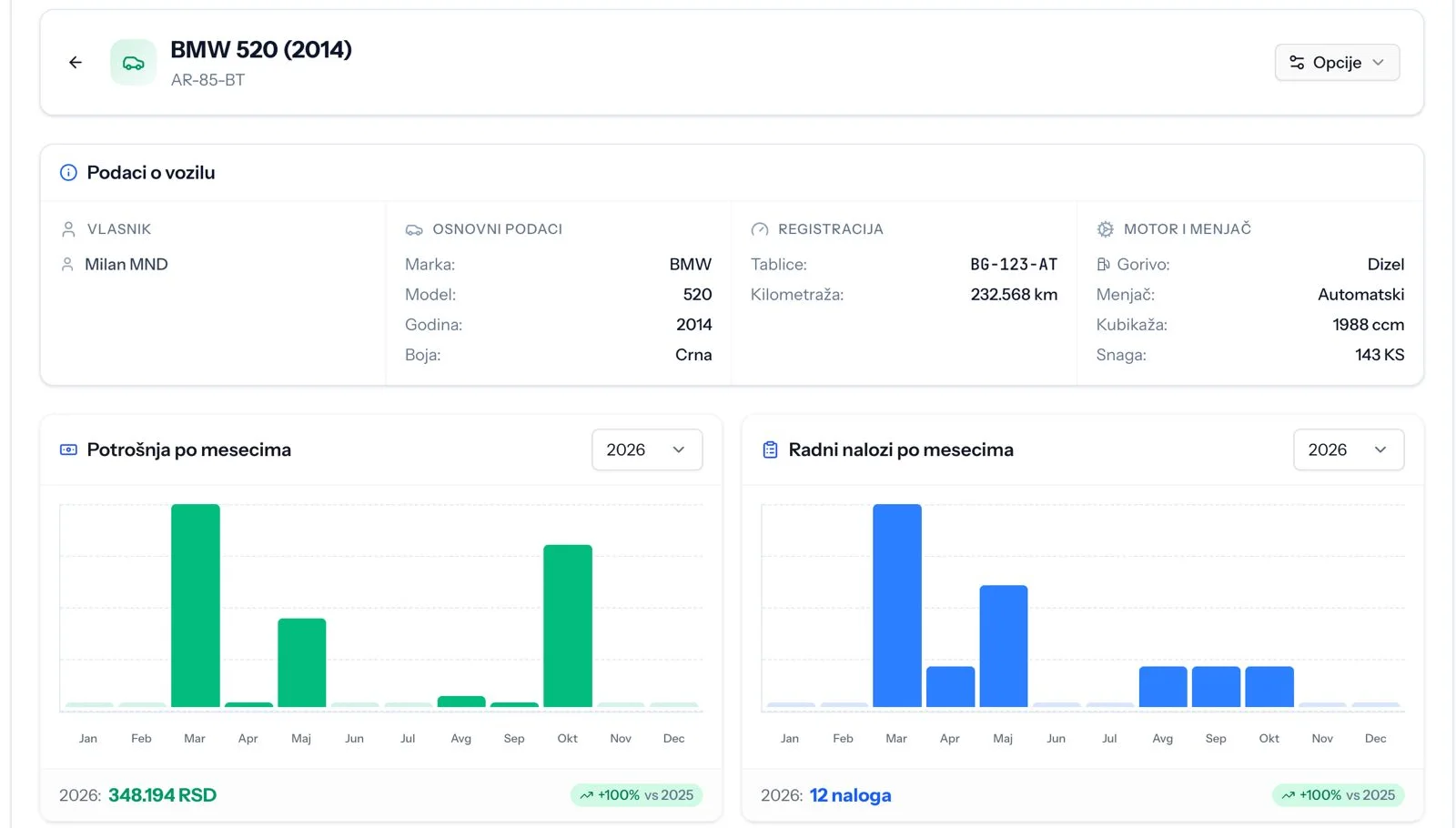This screenshot has height=828, width=1456.
Task: Click the banknote icon beside Potrošnja po mesecima
Action: 68,449
